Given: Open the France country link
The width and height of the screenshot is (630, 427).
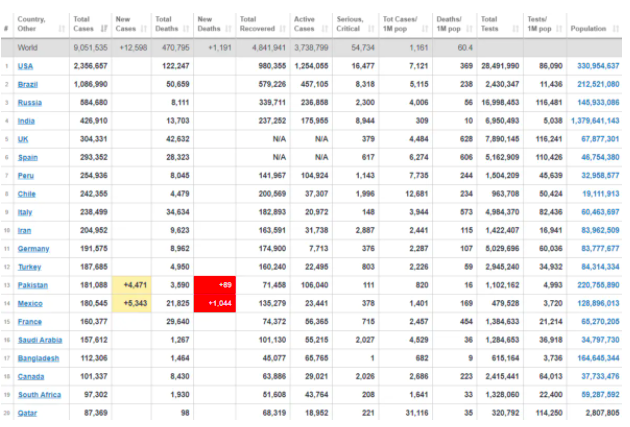Looking at the screenshot, I should (30, 322).
